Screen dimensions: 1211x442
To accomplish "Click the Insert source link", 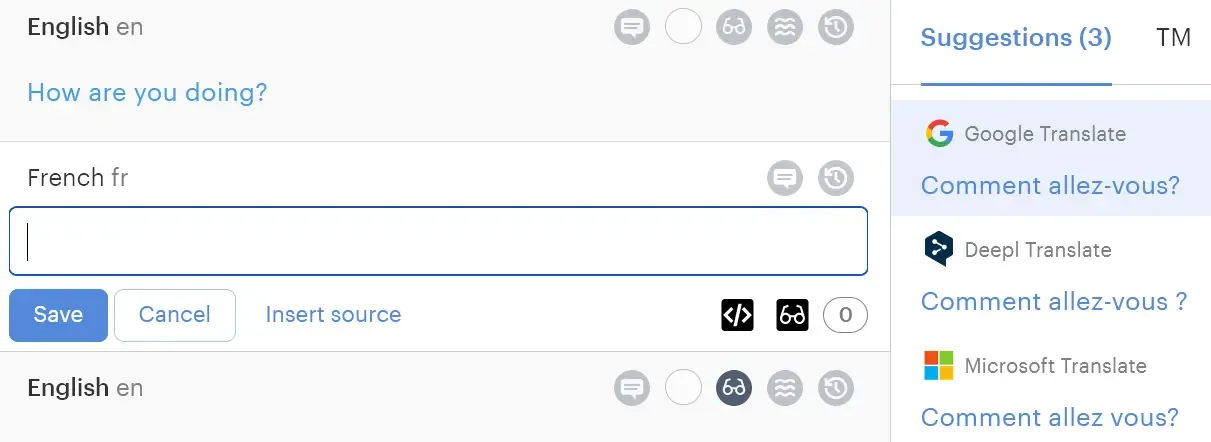I will (333, 315).
